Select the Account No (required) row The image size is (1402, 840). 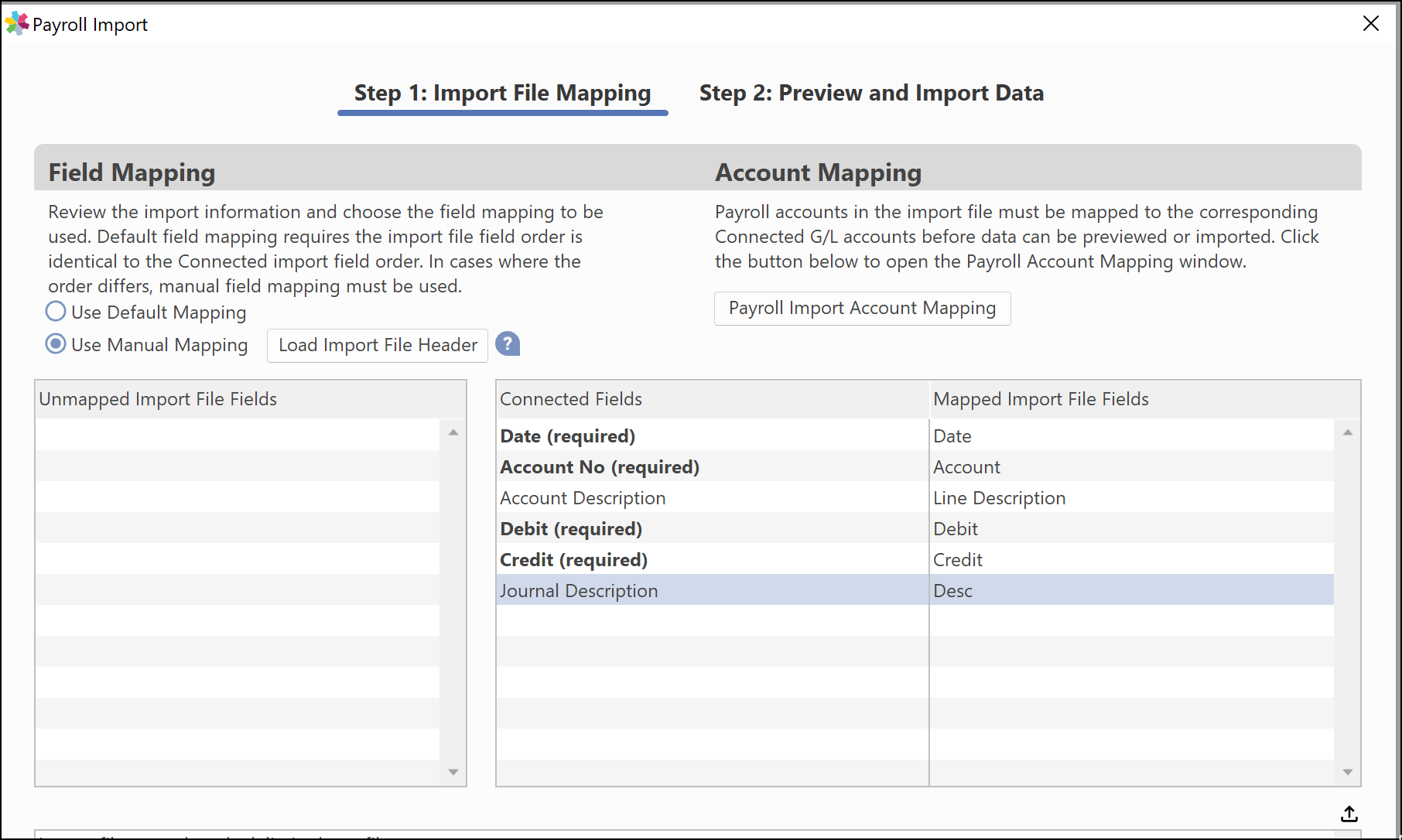(x=915, y=466)
